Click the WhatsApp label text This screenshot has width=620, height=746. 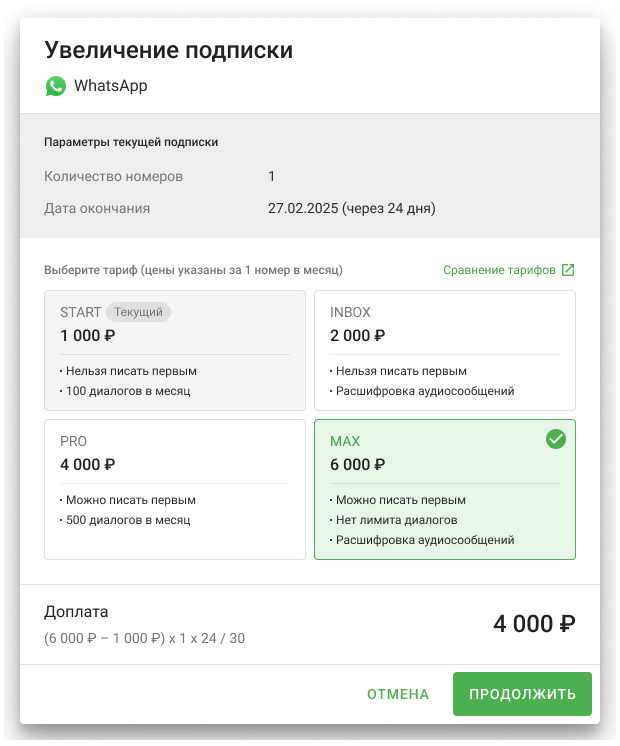click(111, 86)
